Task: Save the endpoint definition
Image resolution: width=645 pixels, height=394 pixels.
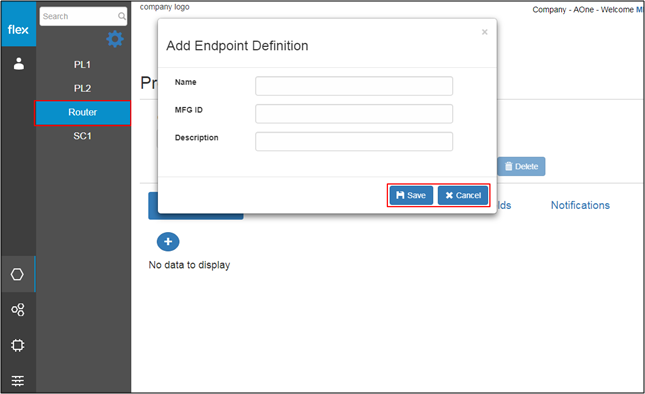Action: pyautogui.click(x=411, y=195)
